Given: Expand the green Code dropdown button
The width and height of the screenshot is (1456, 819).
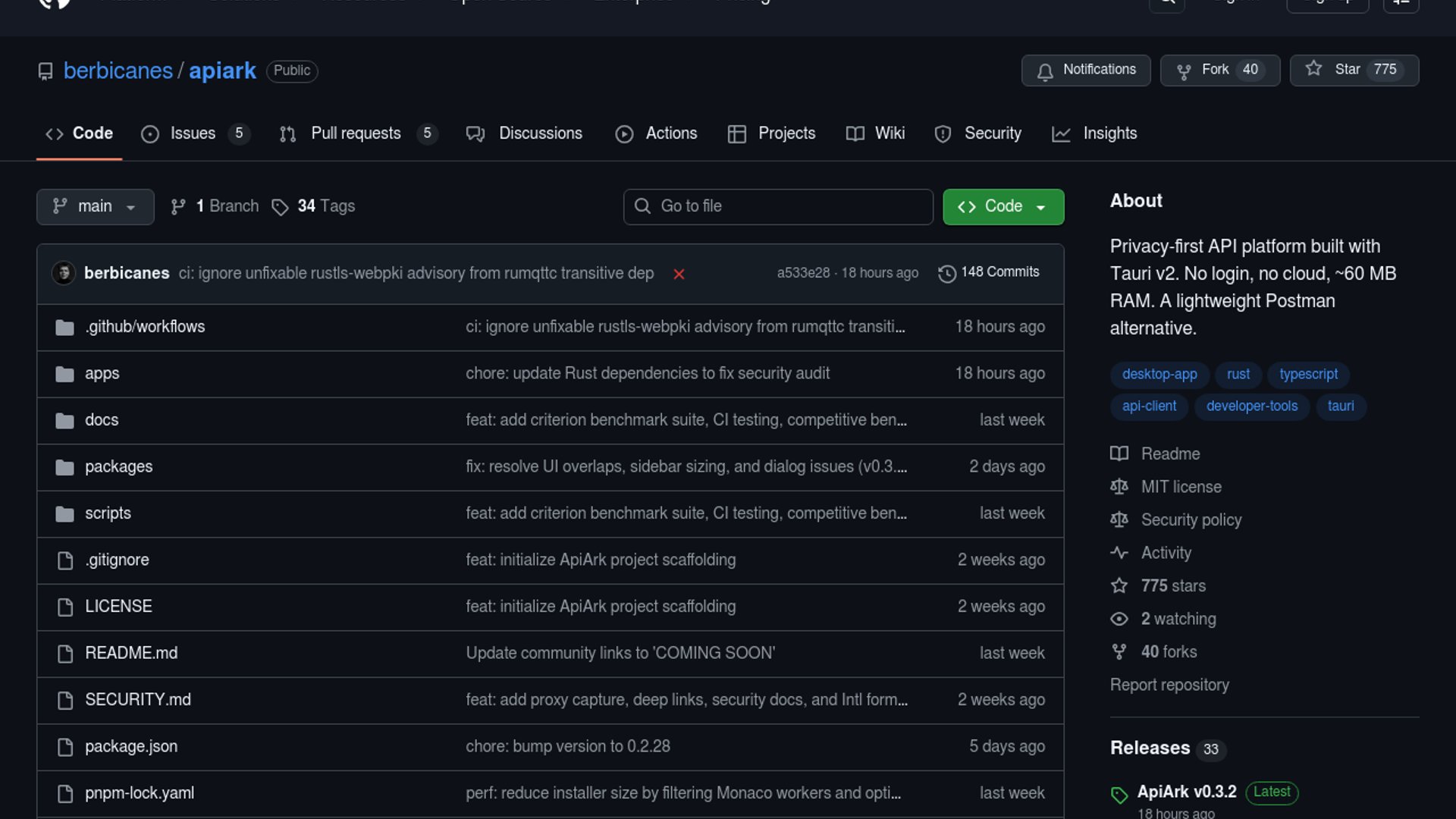Looking at the screenshot, I should [1003, 206].
